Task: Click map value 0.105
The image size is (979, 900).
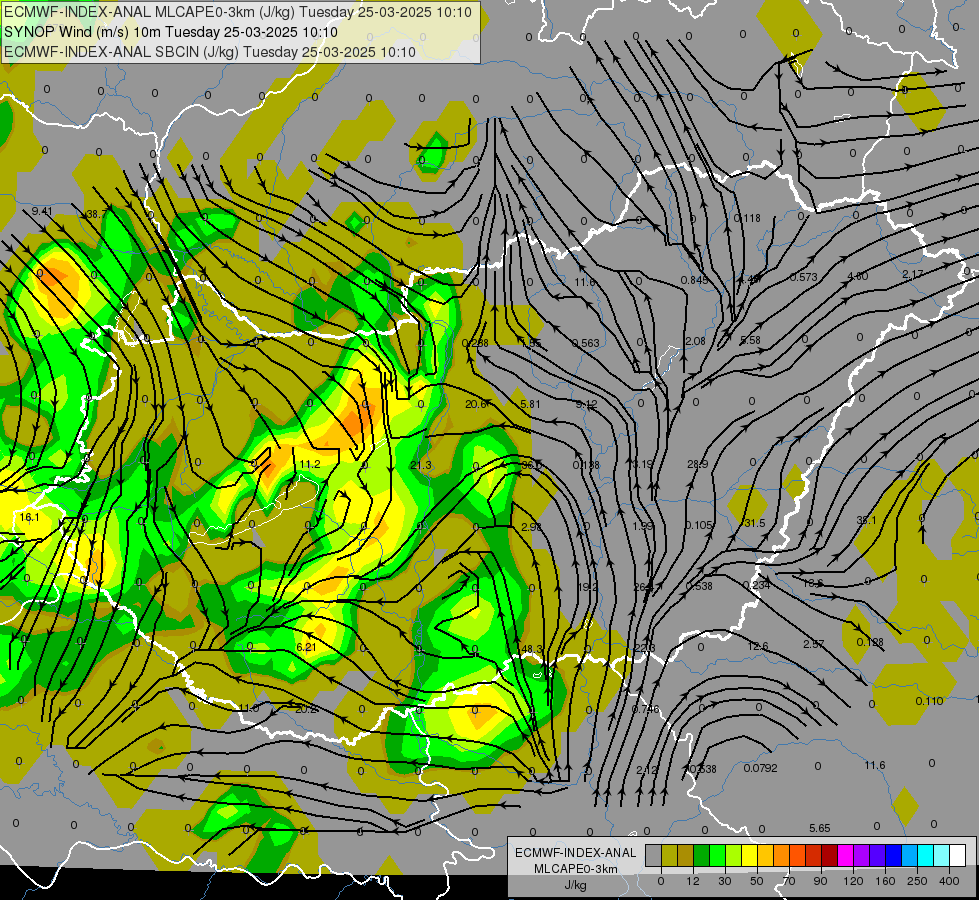Action: tap(699, 525)
